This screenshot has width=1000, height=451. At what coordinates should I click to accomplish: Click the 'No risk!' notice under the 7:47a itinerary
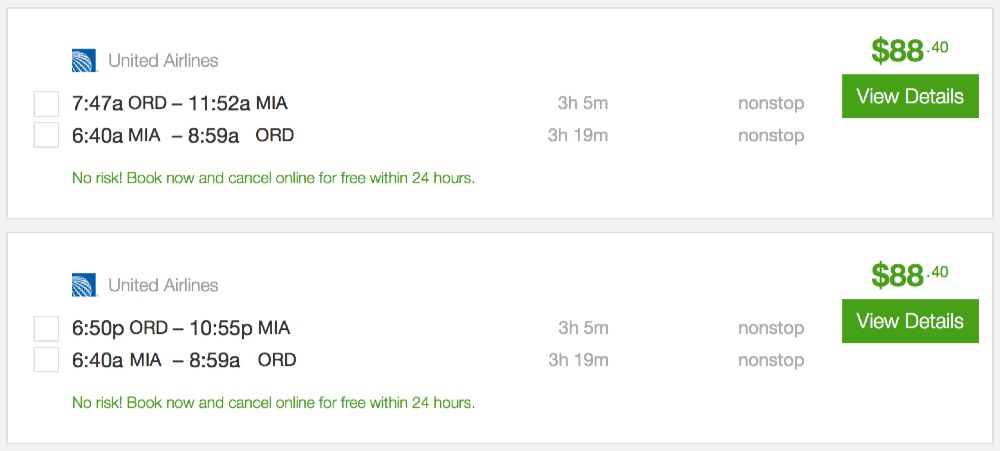click(273, 179)
